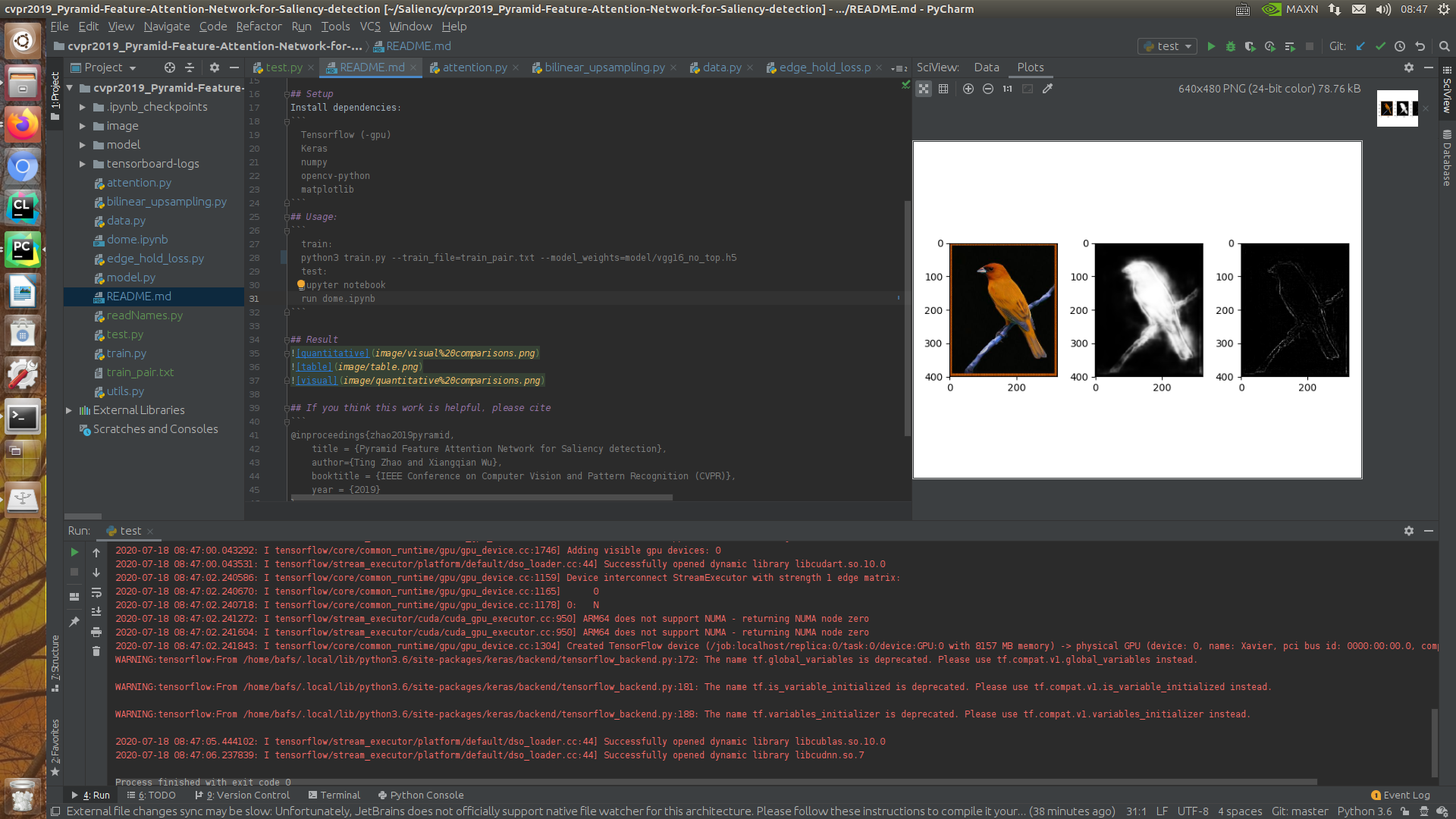The height and width of the screenshot is (819, 1456).
Task: Expand the model folder
Action: [x=83, y=144]
